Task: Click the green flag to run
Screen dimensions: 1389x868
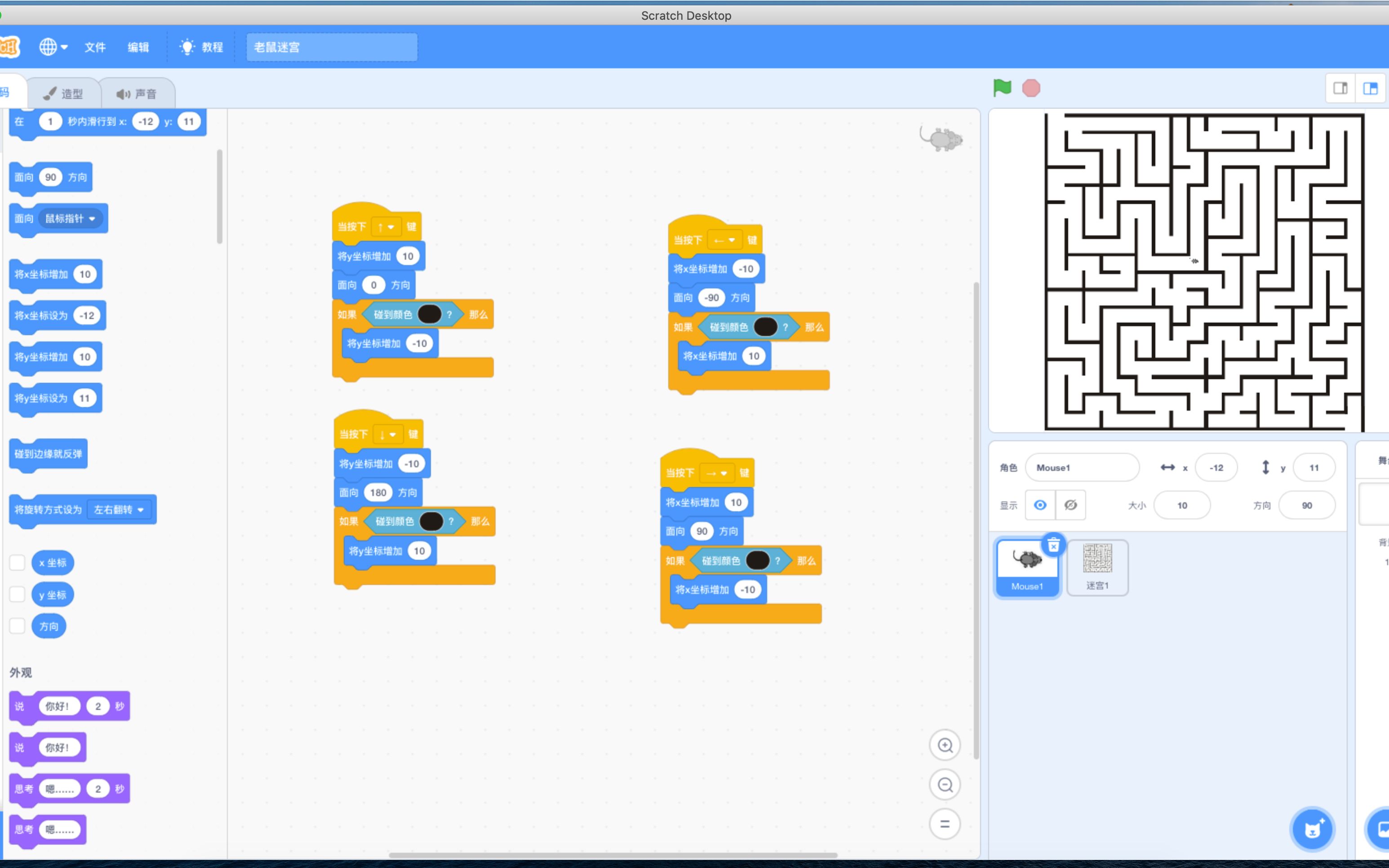Action: 1002,88
